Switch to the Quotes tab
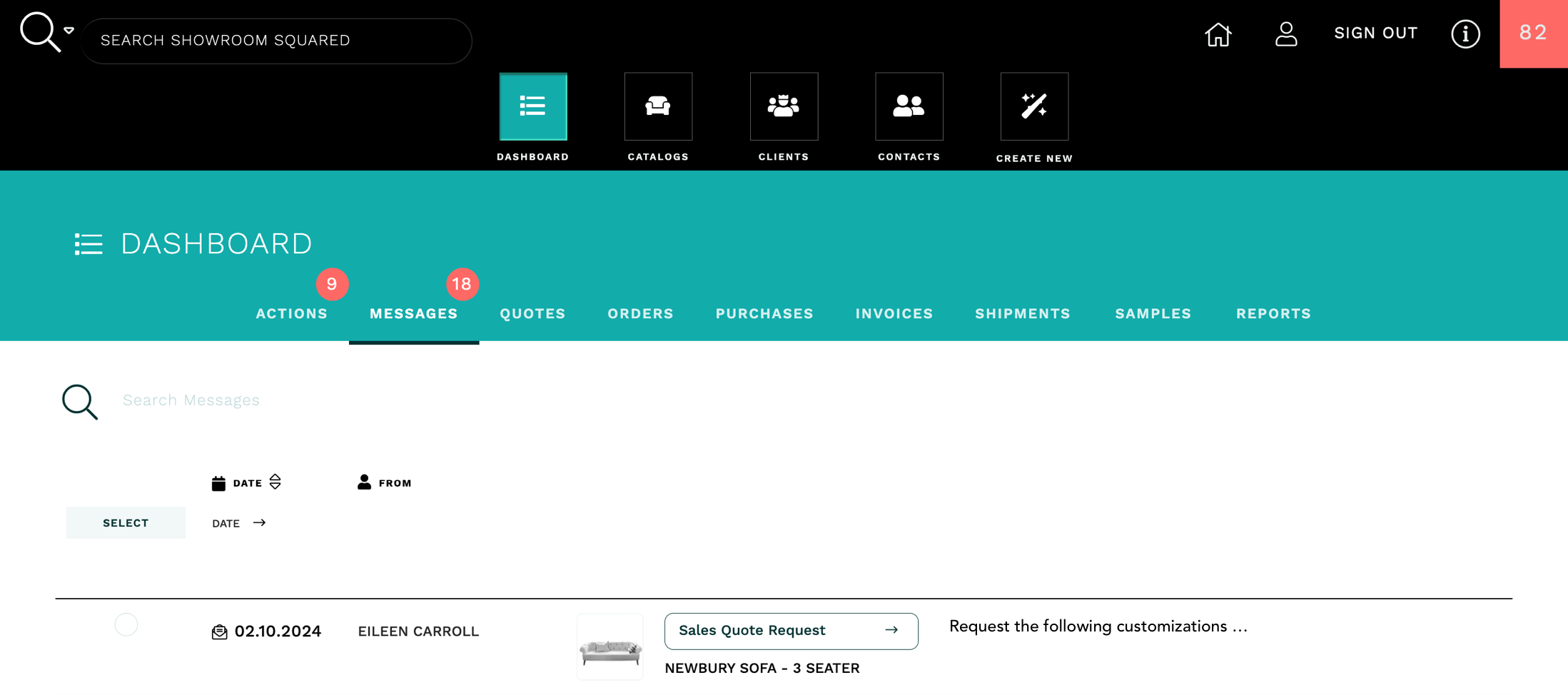1568x695 pixels. tap(532, 314)
